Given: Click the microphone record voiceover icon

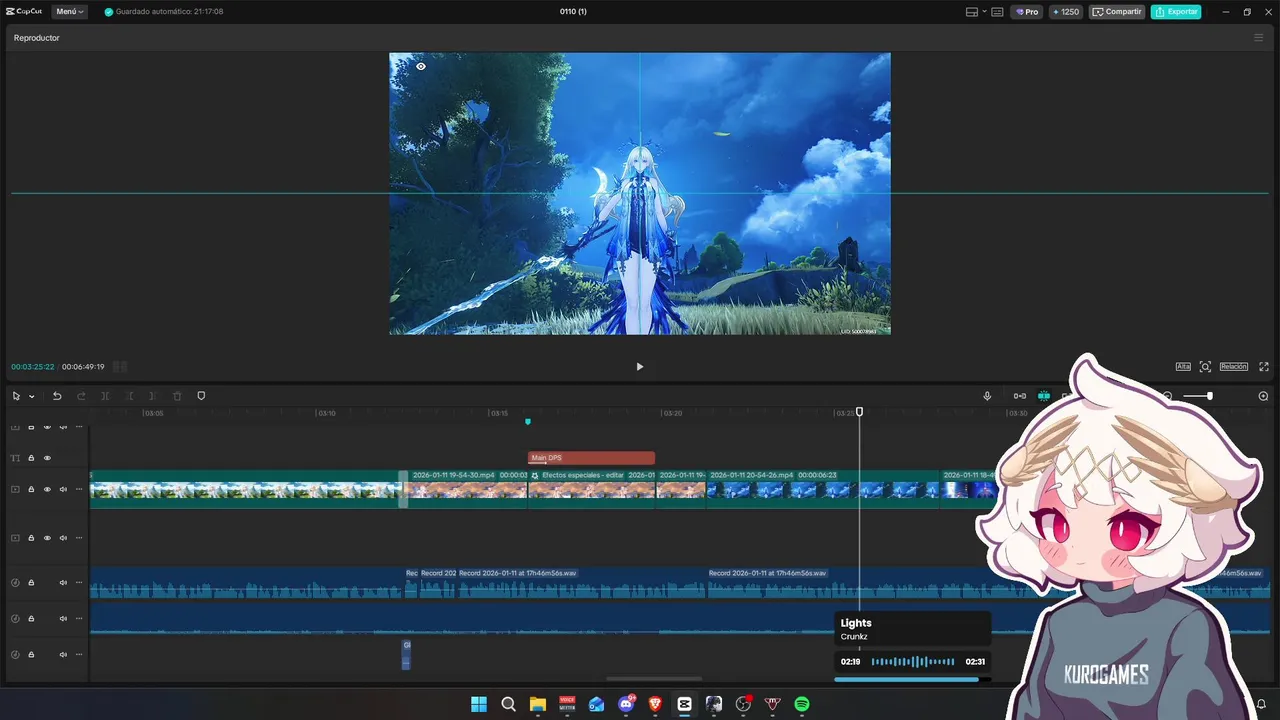Looking at the screenshot, I should tap(987, 396).
